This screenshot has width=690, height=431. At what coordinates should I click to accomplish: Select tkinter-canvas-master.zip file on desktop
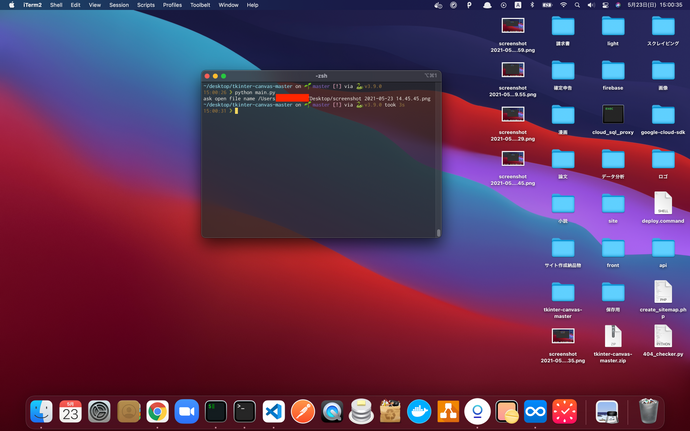point(612,336)
